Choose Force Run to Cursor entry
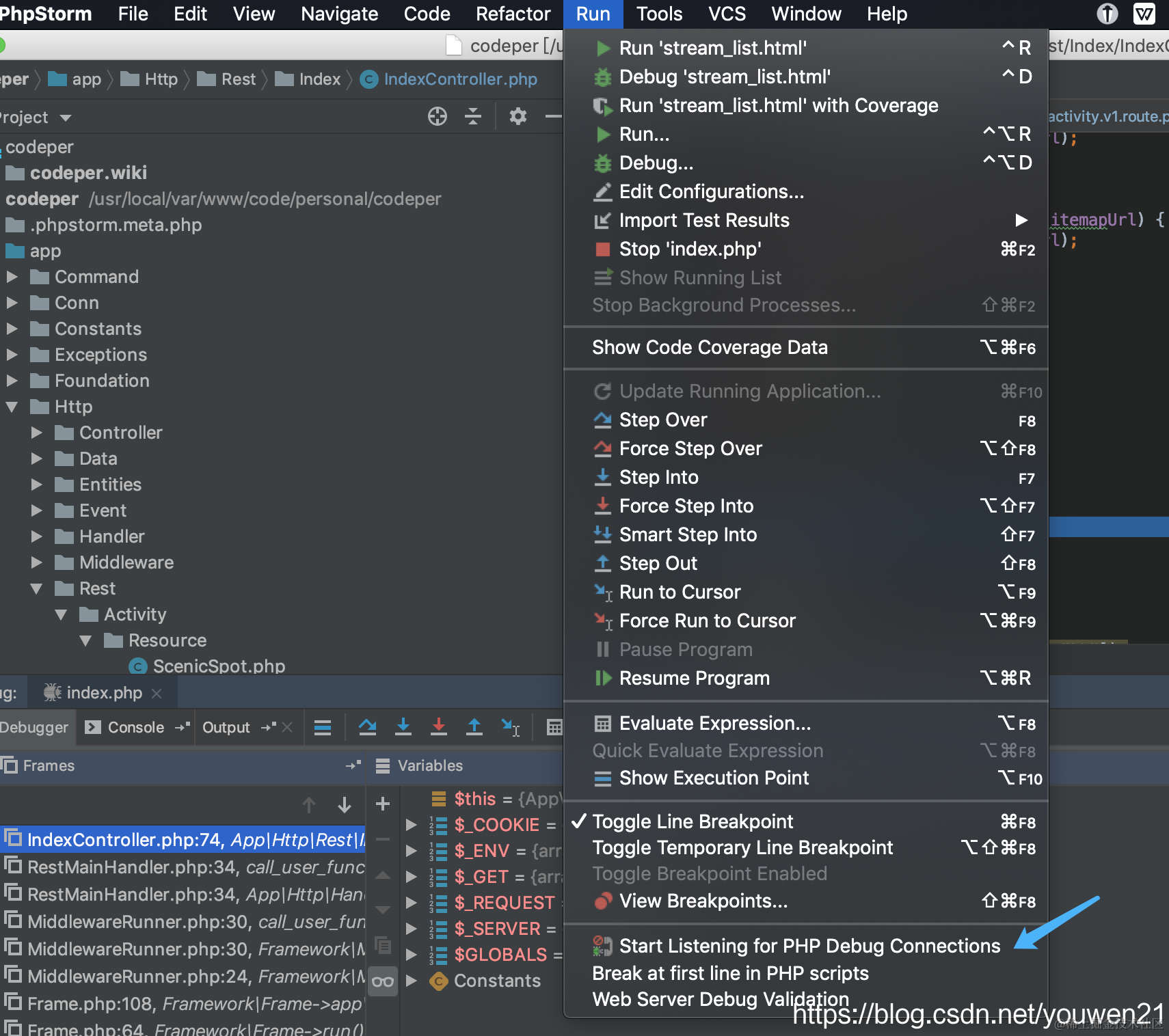 (x=805, y=621)
